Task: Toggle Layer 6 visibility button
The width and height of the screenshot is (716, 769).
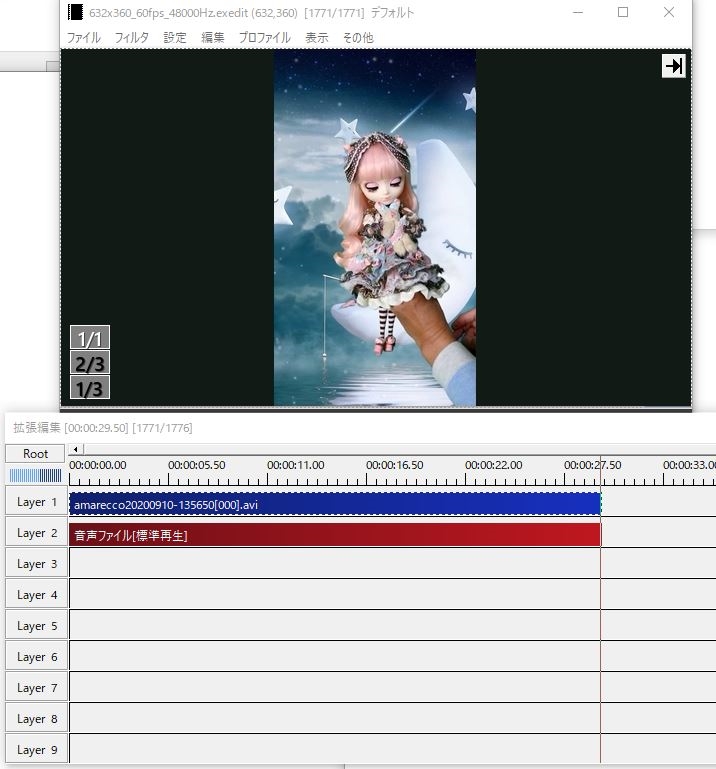Action: [x=37, y=657]
